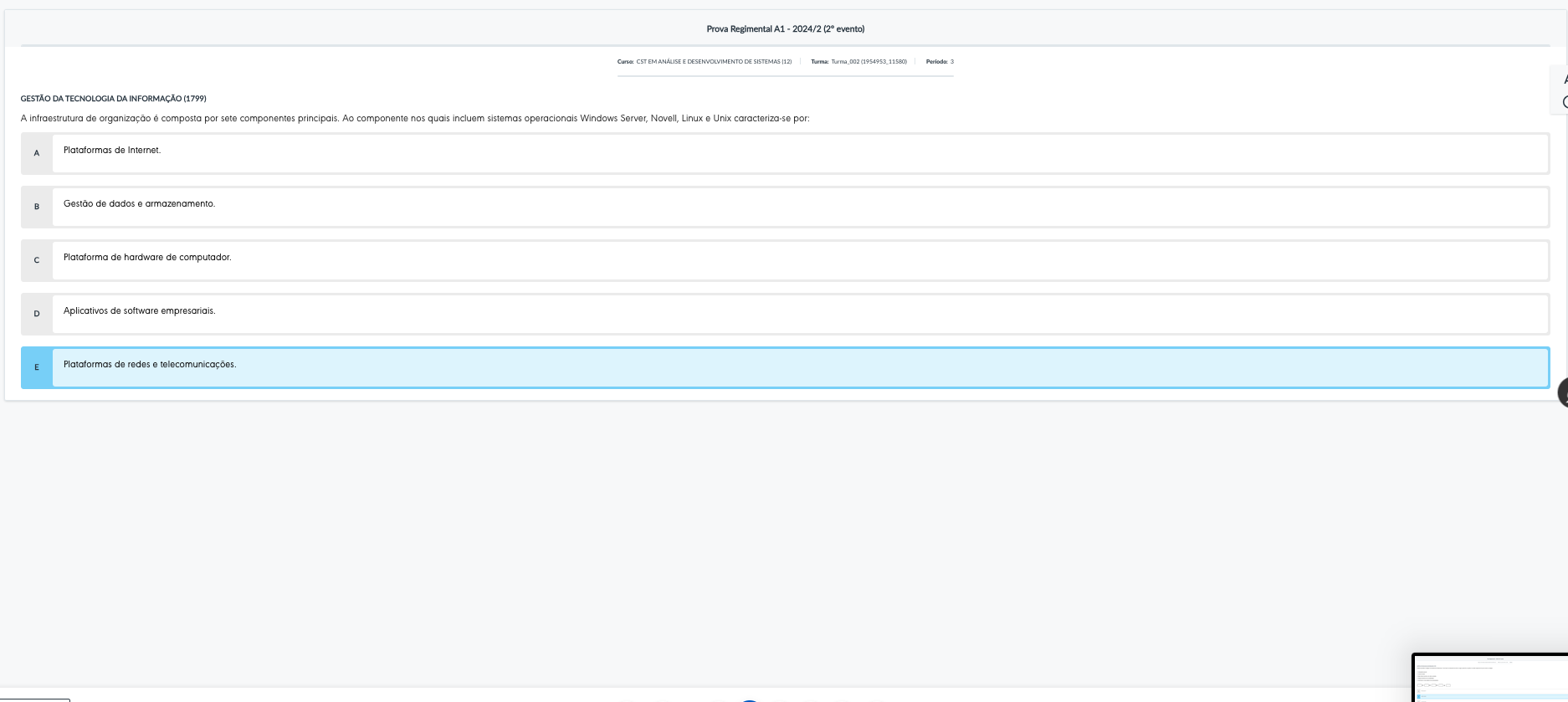Screen dimensions: 1568x702
Task: Click the 'Prova Regimental A1 - 2024/2' title
Action: coord(785,29)
